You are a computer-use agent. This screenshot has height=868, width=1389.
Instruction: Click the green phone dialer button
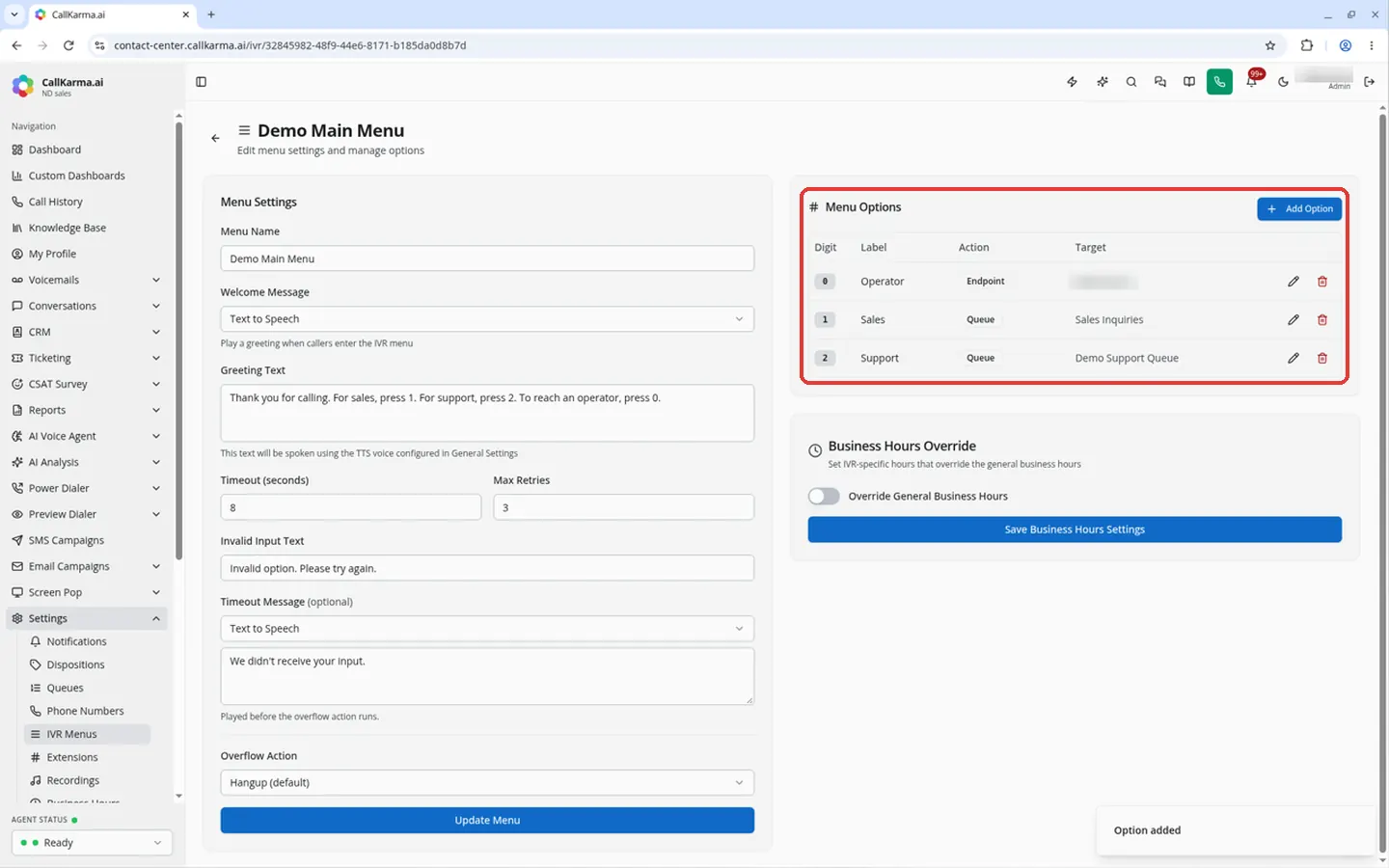click(1219, 82)
